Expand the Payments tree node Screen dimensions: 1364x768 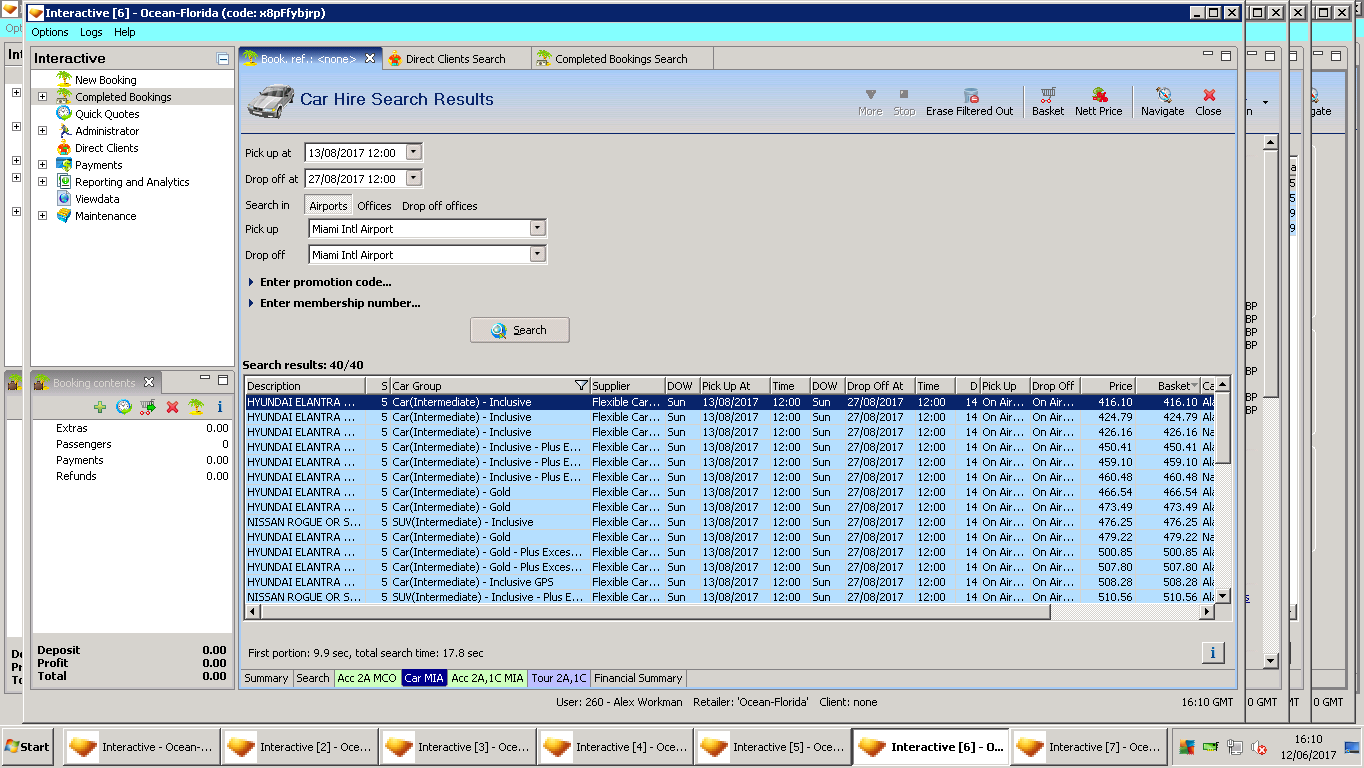coord(42,165)
